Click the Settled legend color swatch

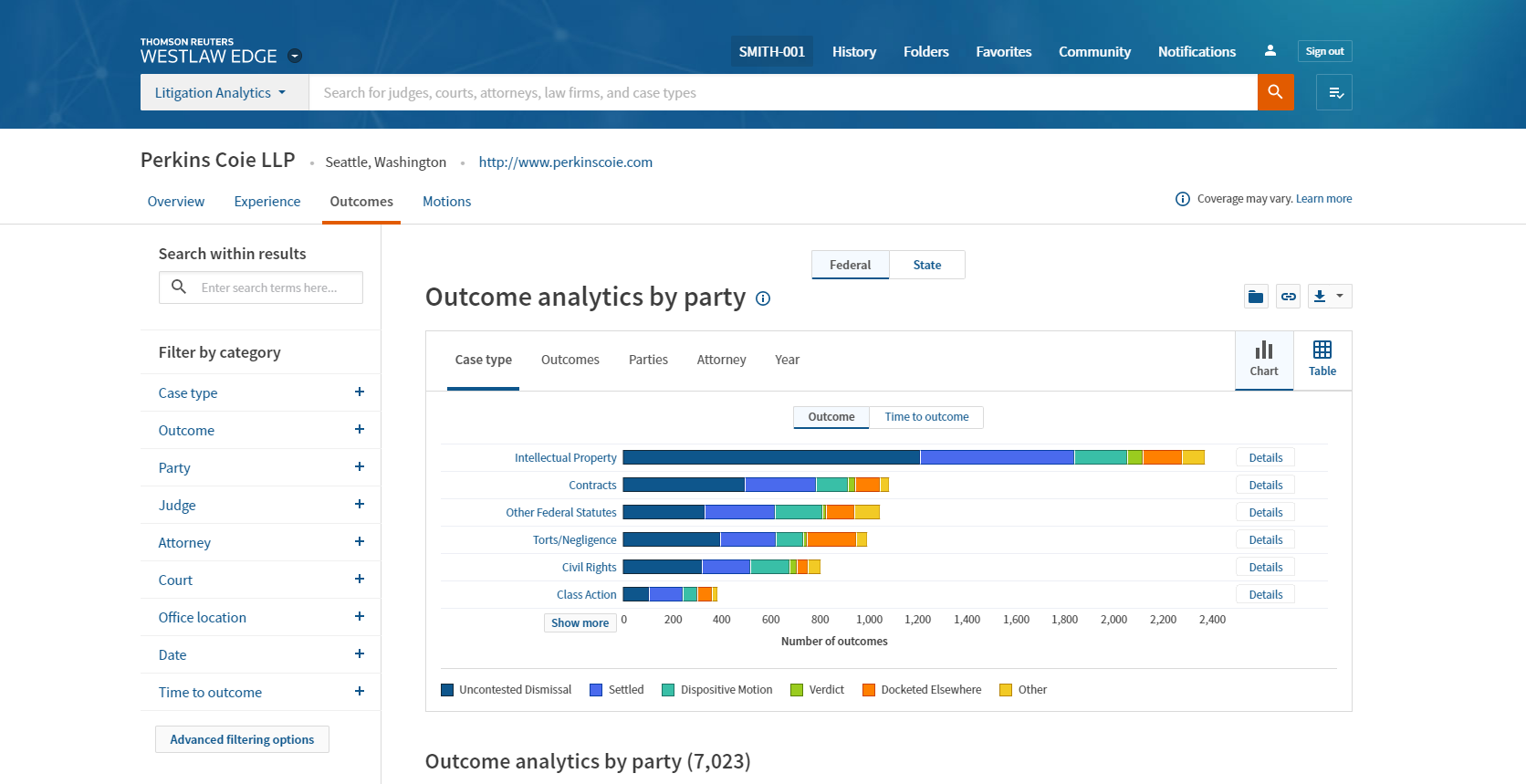tap(596, 690)
